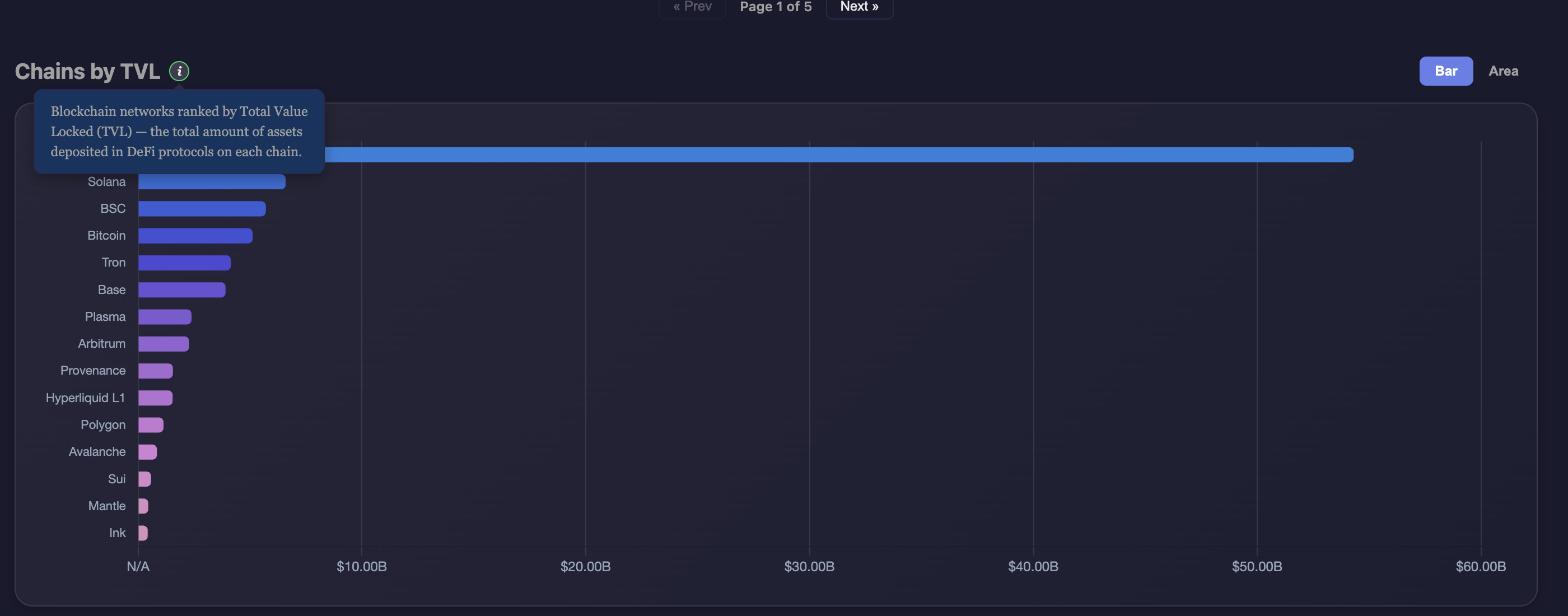
Task: Select the Bitcoin bar
Action: 195,235
